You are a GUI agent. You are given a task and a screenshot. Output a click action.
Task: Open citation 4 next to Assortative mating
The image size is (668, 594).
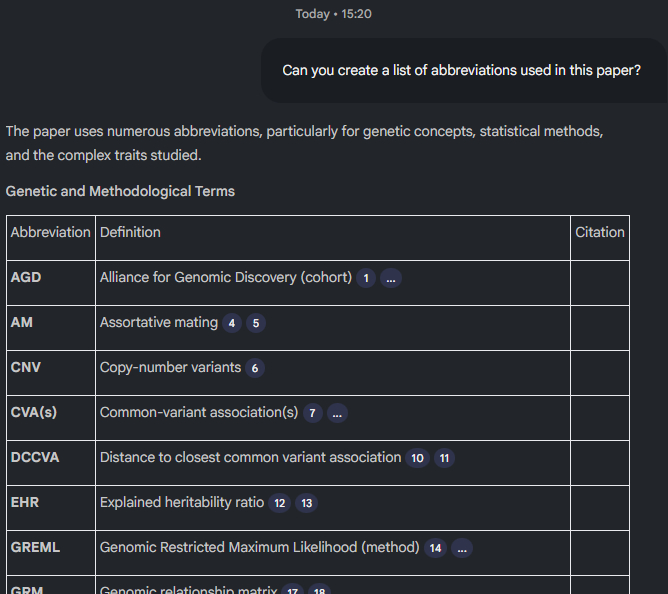click(x=232, y=323)
